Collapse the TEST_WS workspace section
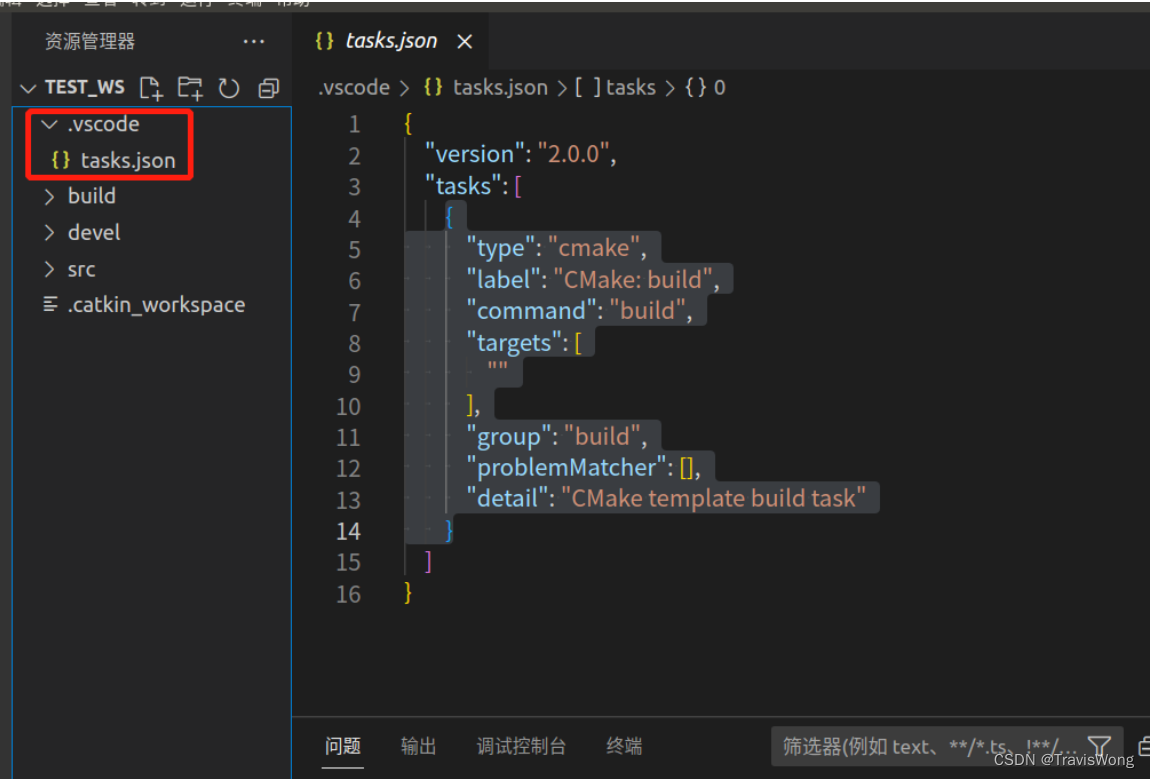1150x779 pixels. point(28,87)
